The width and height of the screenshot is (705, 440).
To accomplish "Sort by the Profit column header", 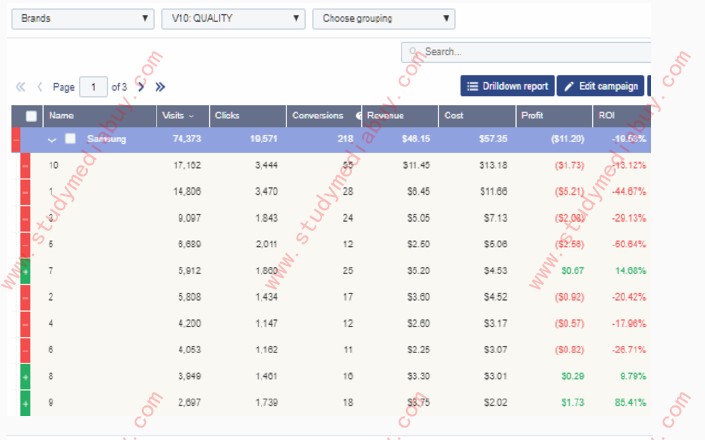I will (x=554, y=116).
